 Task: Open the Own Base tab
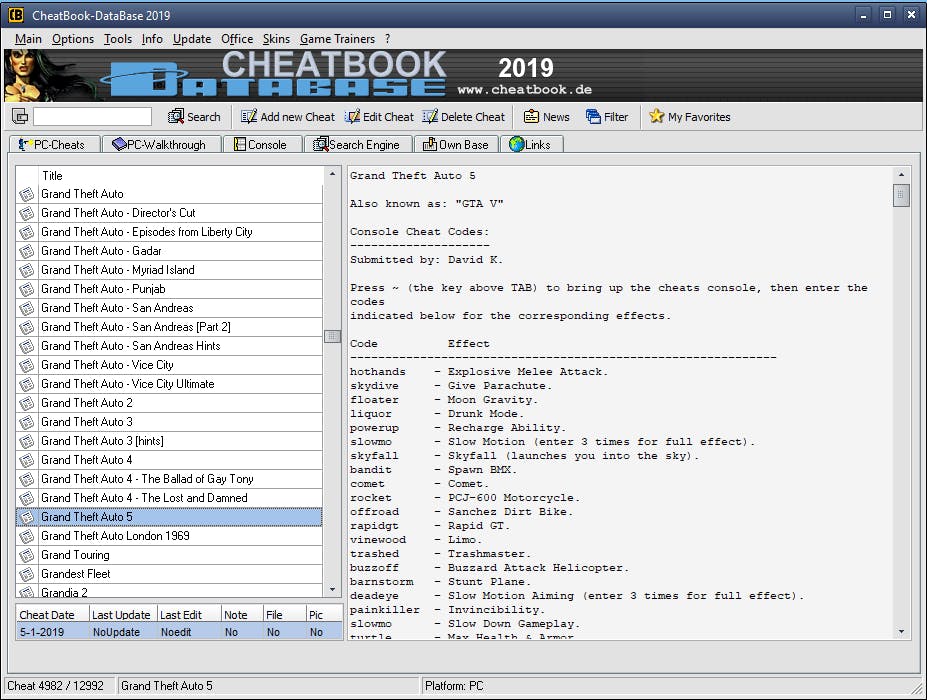point(455,143)
